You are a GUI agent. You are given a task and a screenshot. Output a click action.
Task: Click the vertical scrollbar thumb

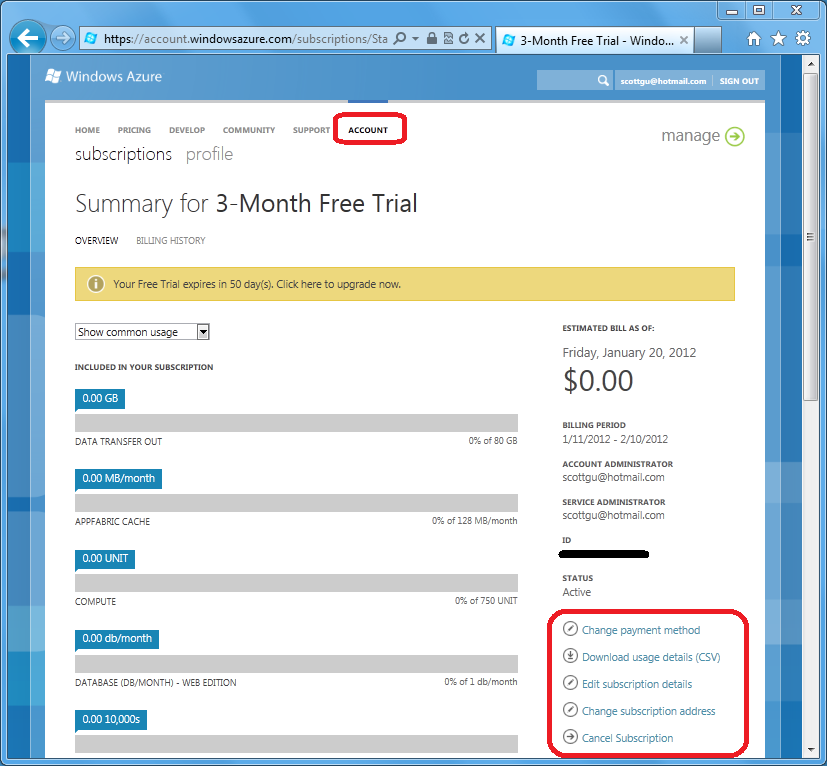(x=810, y=237)
